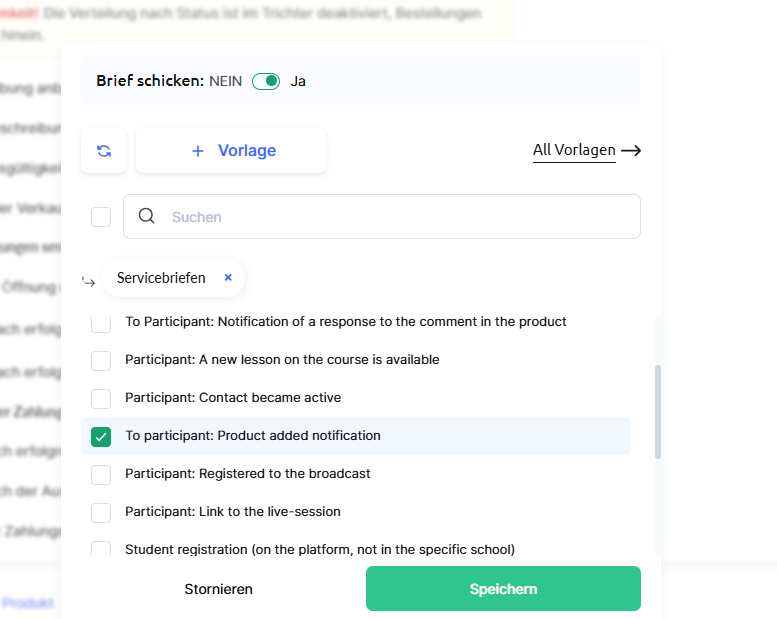Screen dimensions: 777x619
Task: Check Participant: Link to the live-session
Action: pyautogui.click(x=101, y=513)
